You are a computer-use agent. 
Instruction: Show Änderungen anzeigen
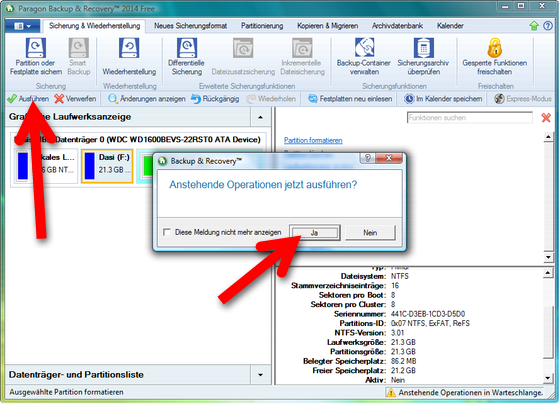point(147,99)
